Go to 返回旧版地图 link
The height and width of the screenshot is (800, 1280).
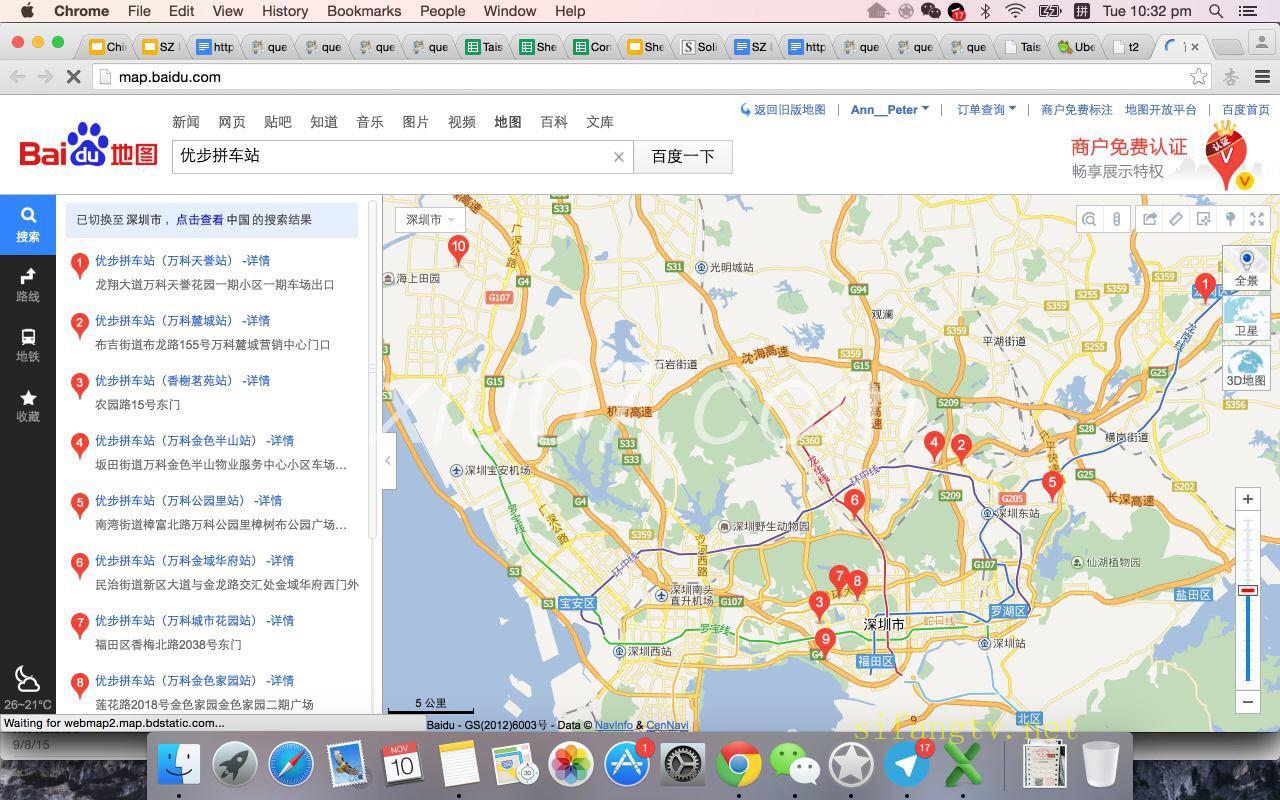(783, 110)
